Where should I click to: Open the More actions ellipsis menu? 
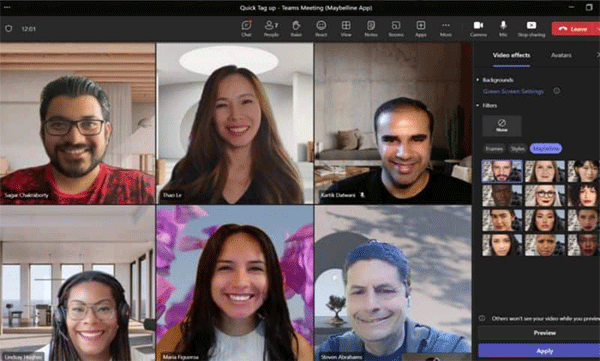(445, 29)
